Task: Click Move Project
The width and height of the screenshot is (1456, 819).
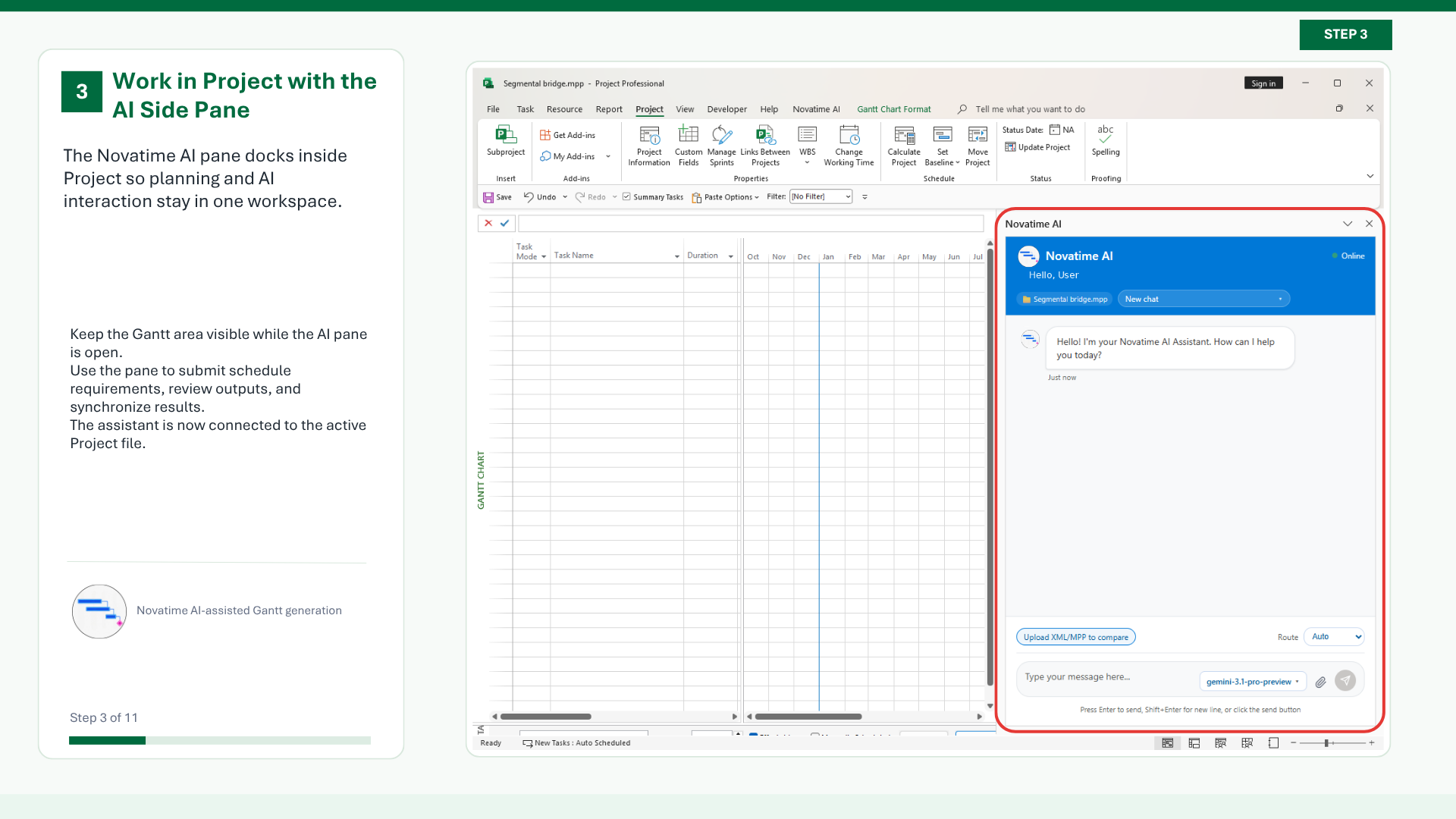Action: pos(977,146)
